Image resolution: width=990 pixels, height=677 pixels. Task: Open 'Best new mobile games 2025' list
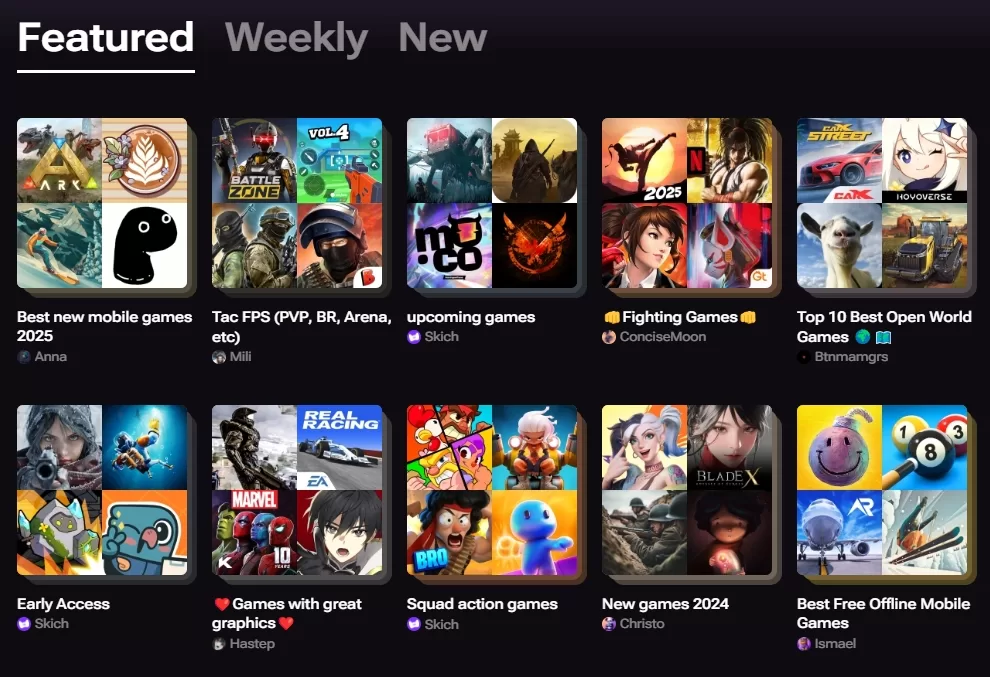(x=104, y=326)
